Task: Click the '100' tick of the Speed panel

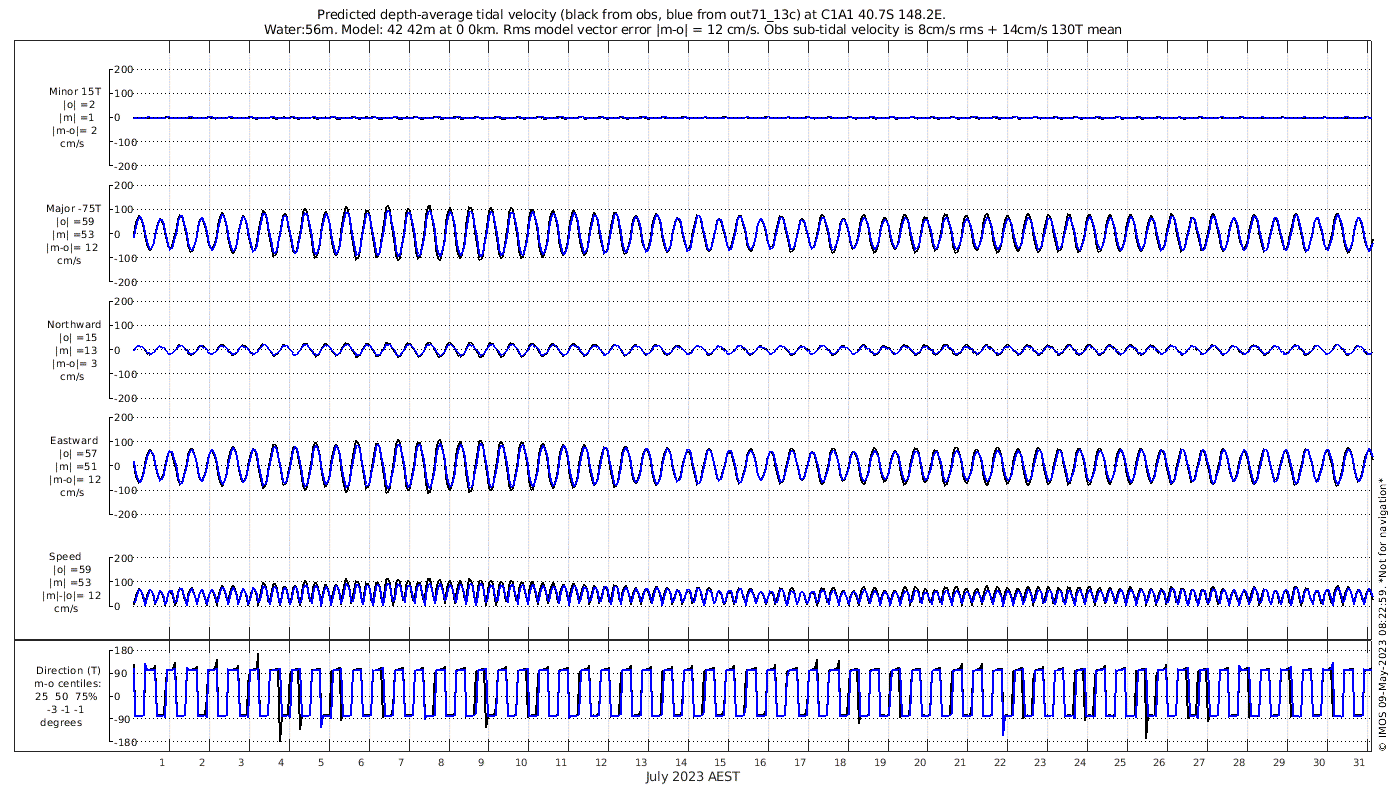Action: click(x=124, y=582)
